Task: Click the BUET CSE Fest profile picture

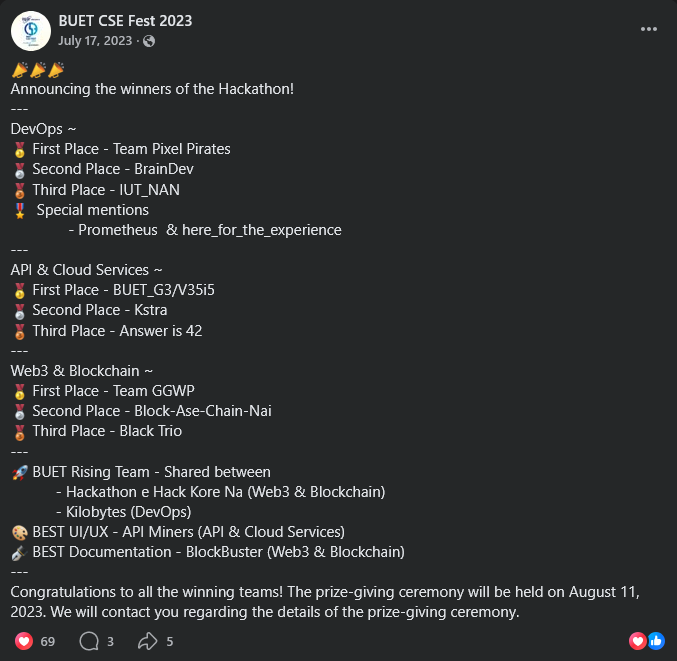Action: pyautogui.click(x=31, y=30)
